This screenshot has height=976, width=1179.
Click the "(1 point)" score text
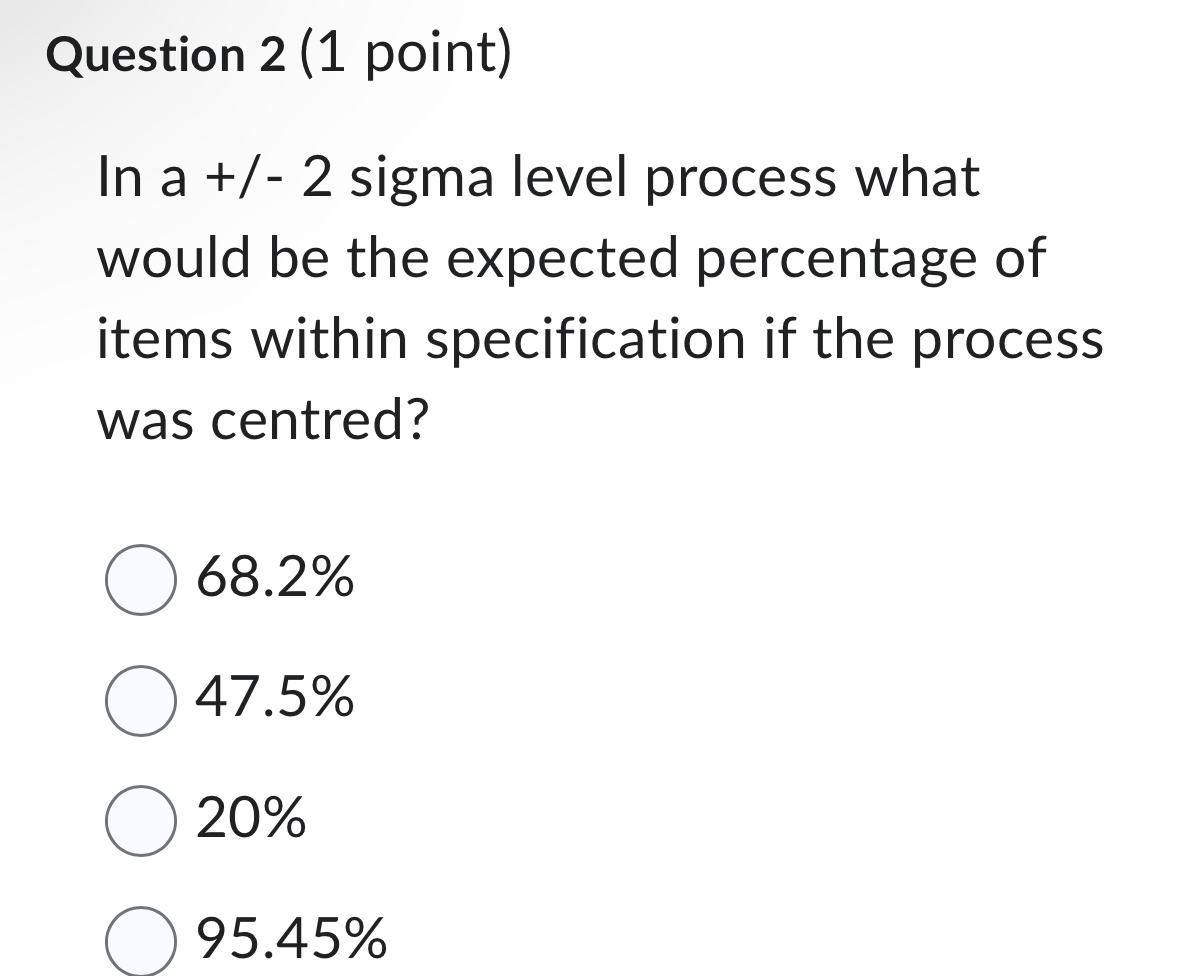tap(405, 54)
